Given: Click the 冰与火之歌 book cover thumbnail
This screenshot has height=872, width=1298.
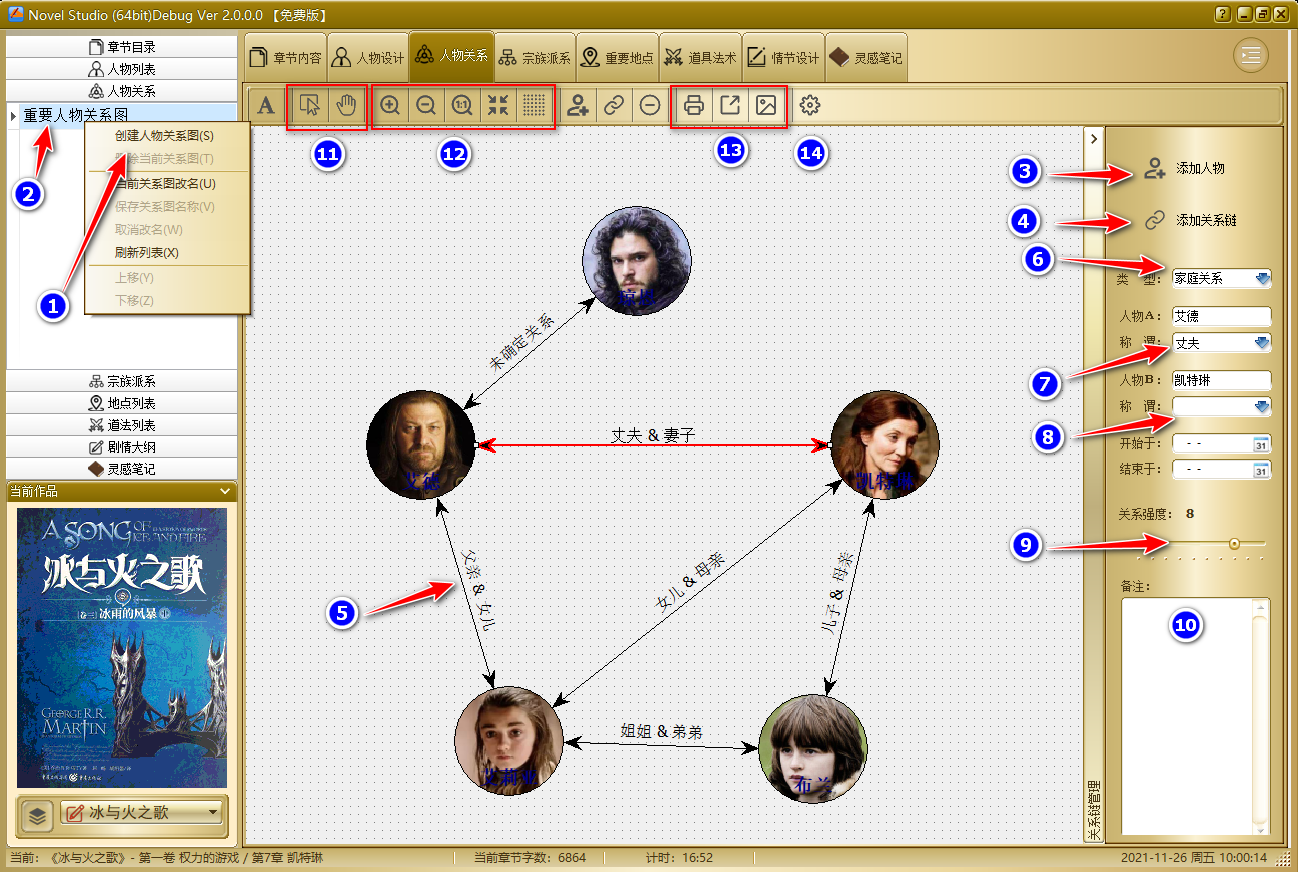Looking at the screenshot, I should (122, 647).
